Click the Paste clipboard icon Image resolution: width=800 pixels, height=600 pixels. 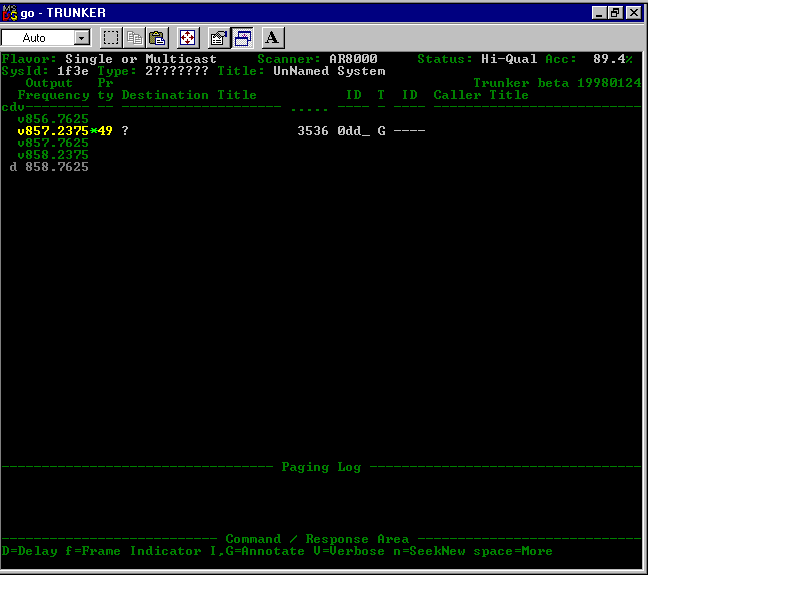pos(157,38)
